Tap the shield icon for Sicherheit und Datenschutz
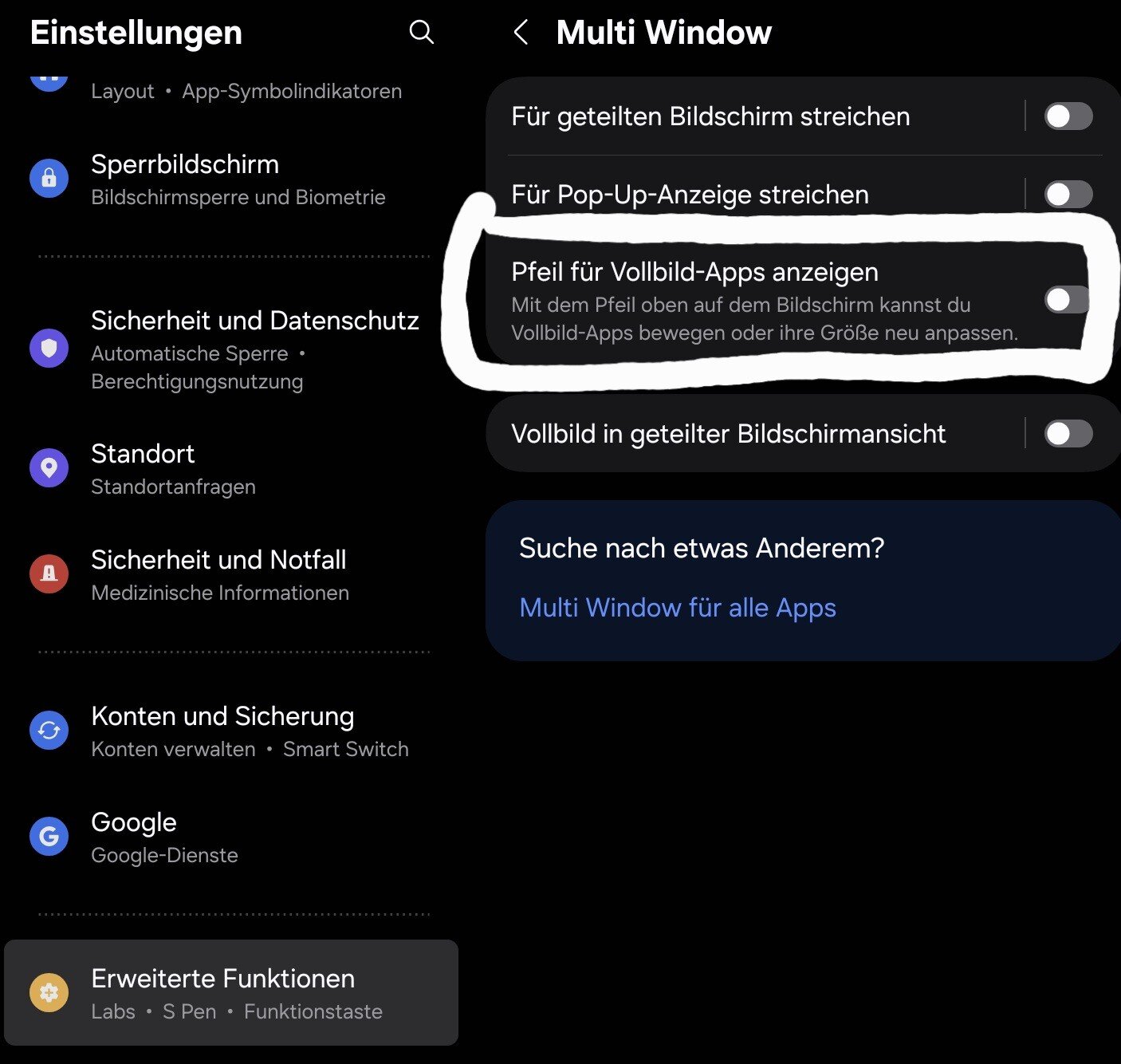1121x1064 pixels. point(49,349)
